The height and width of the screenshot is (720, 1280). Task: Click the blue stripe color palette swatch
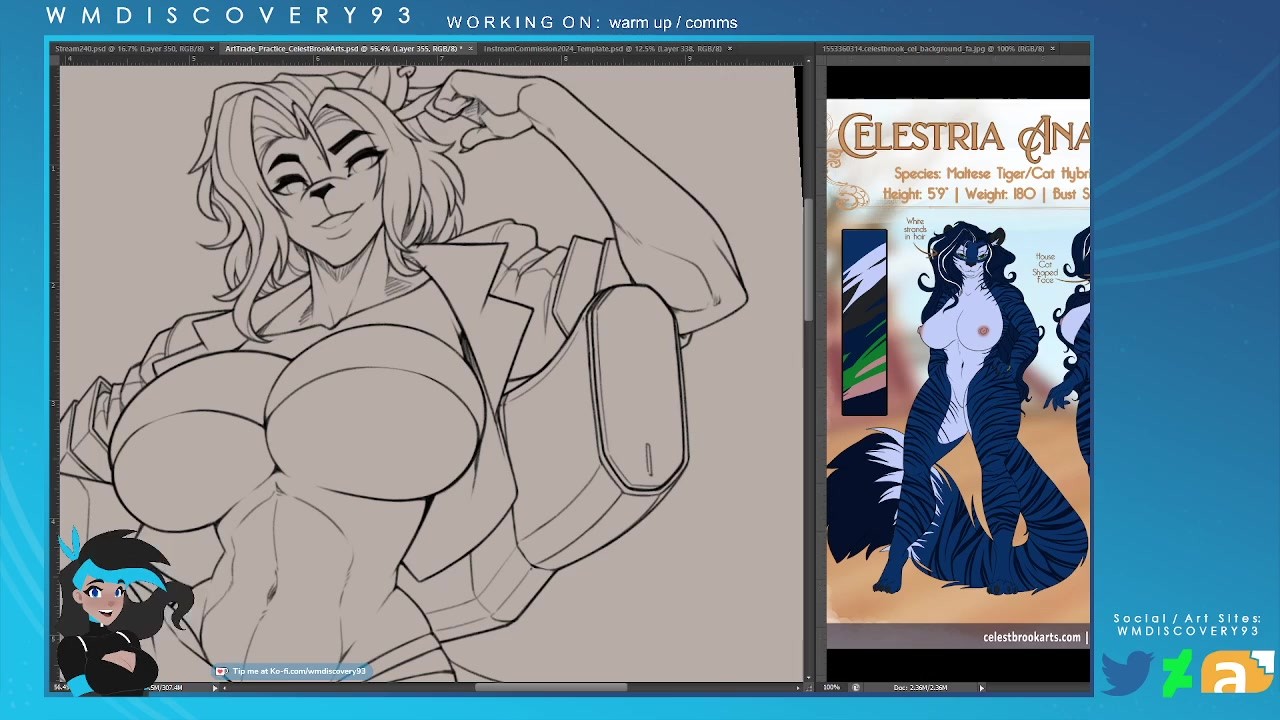point(864,322)
